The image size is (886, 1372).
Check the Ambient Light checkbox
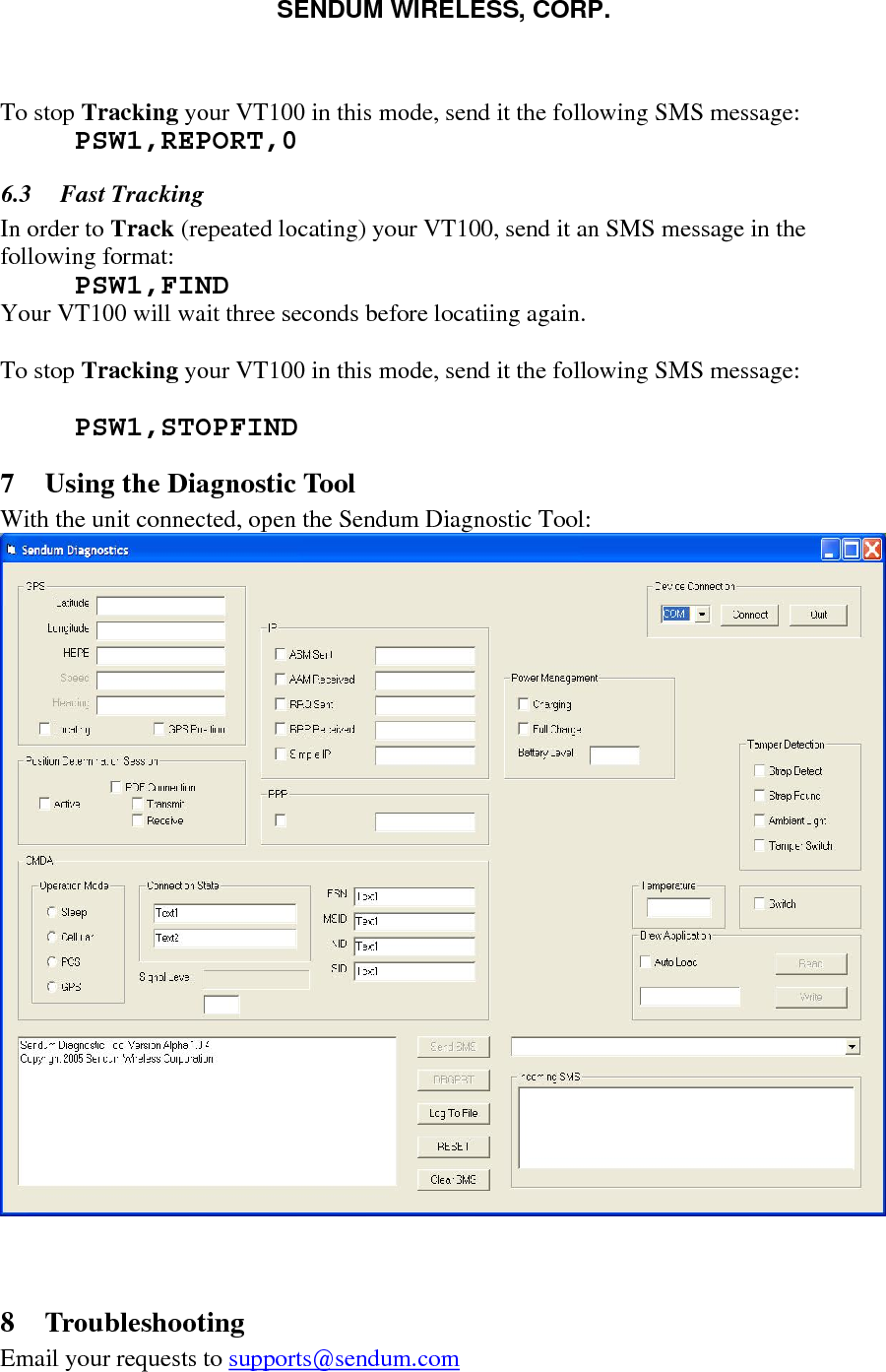coord(760,819)
